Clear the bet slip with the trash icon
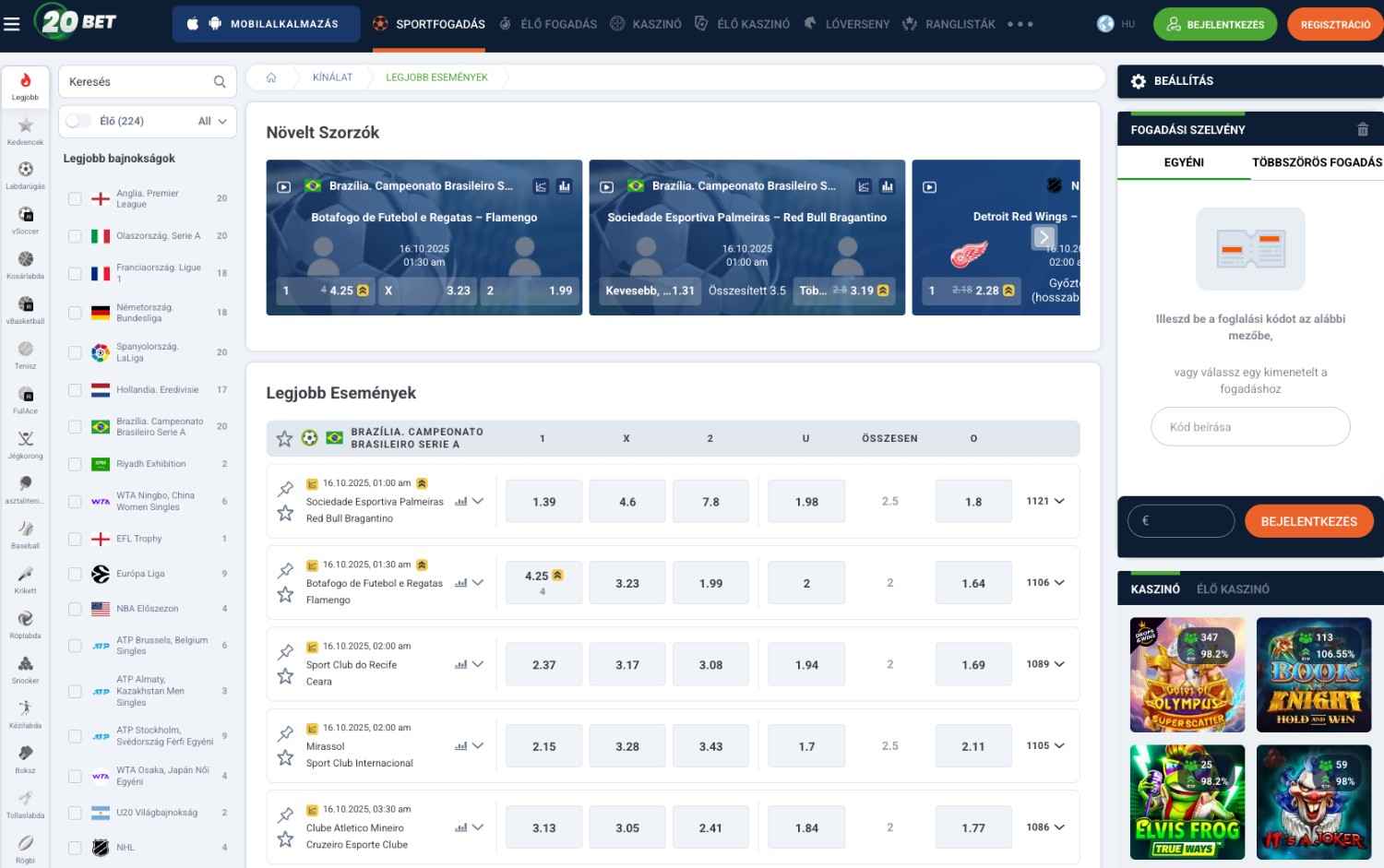 point(1362,130)
